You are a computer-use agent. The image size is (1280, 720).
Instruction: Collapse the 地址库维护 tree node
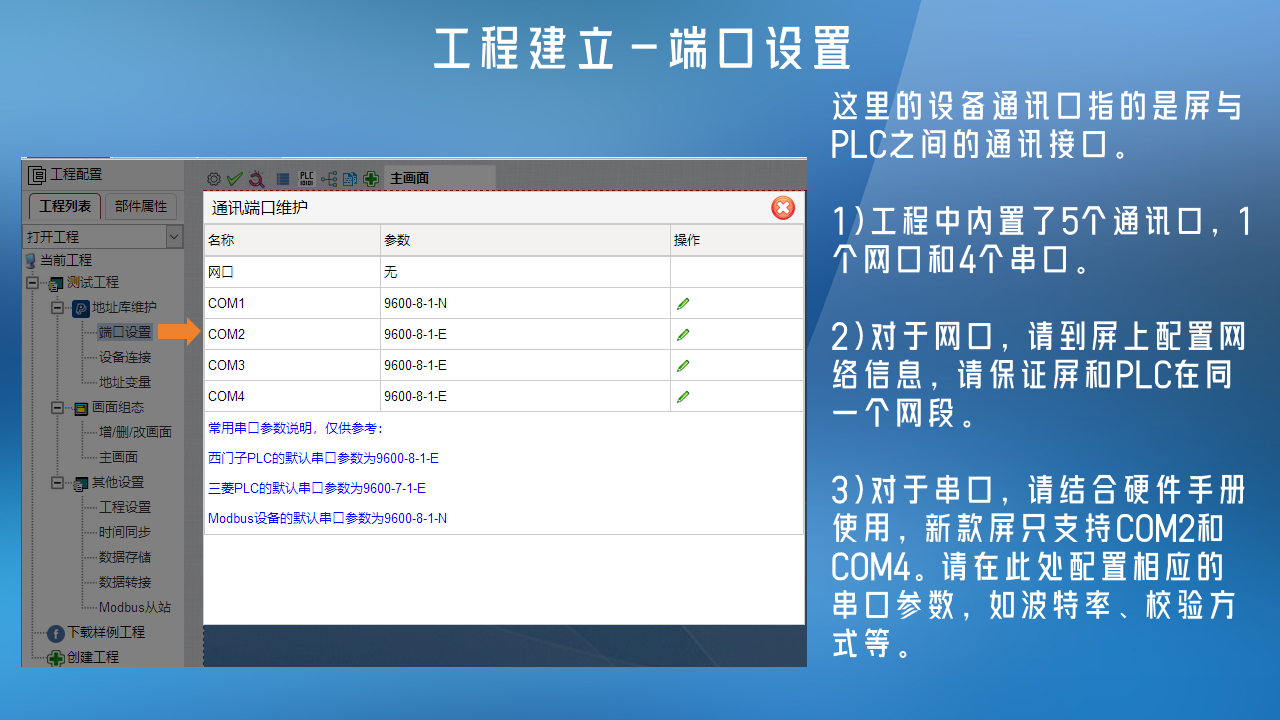click(x=57, y=308)
